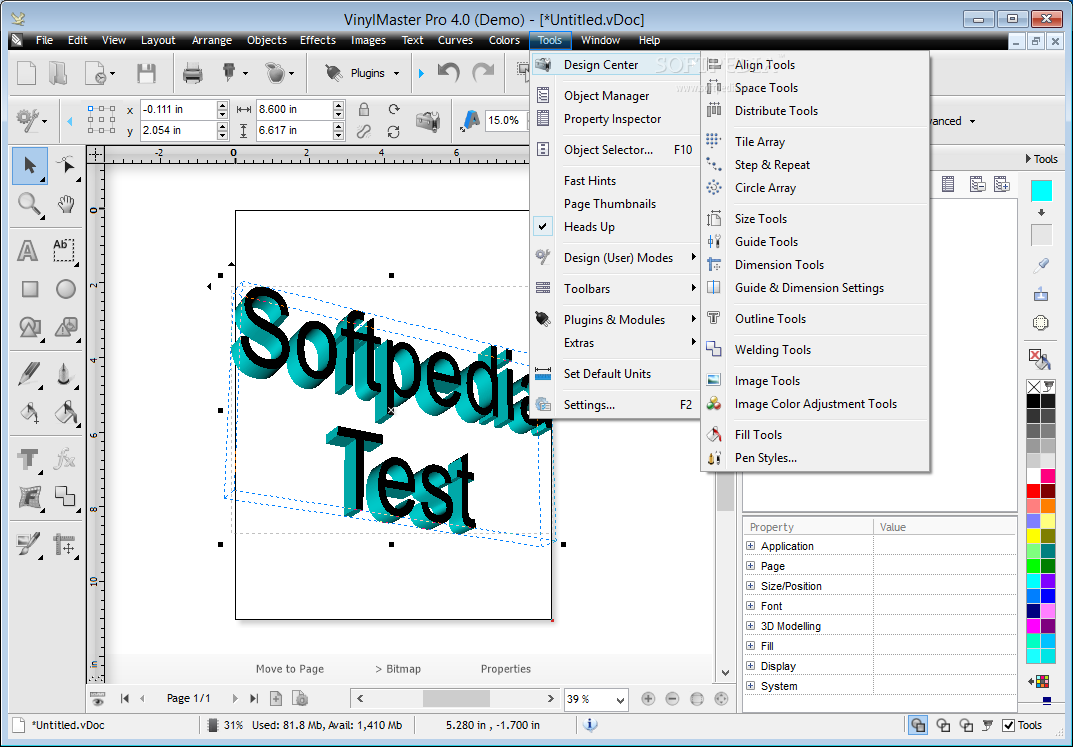
Task: Select the arrow Selection tool
Action: [29, 166]
